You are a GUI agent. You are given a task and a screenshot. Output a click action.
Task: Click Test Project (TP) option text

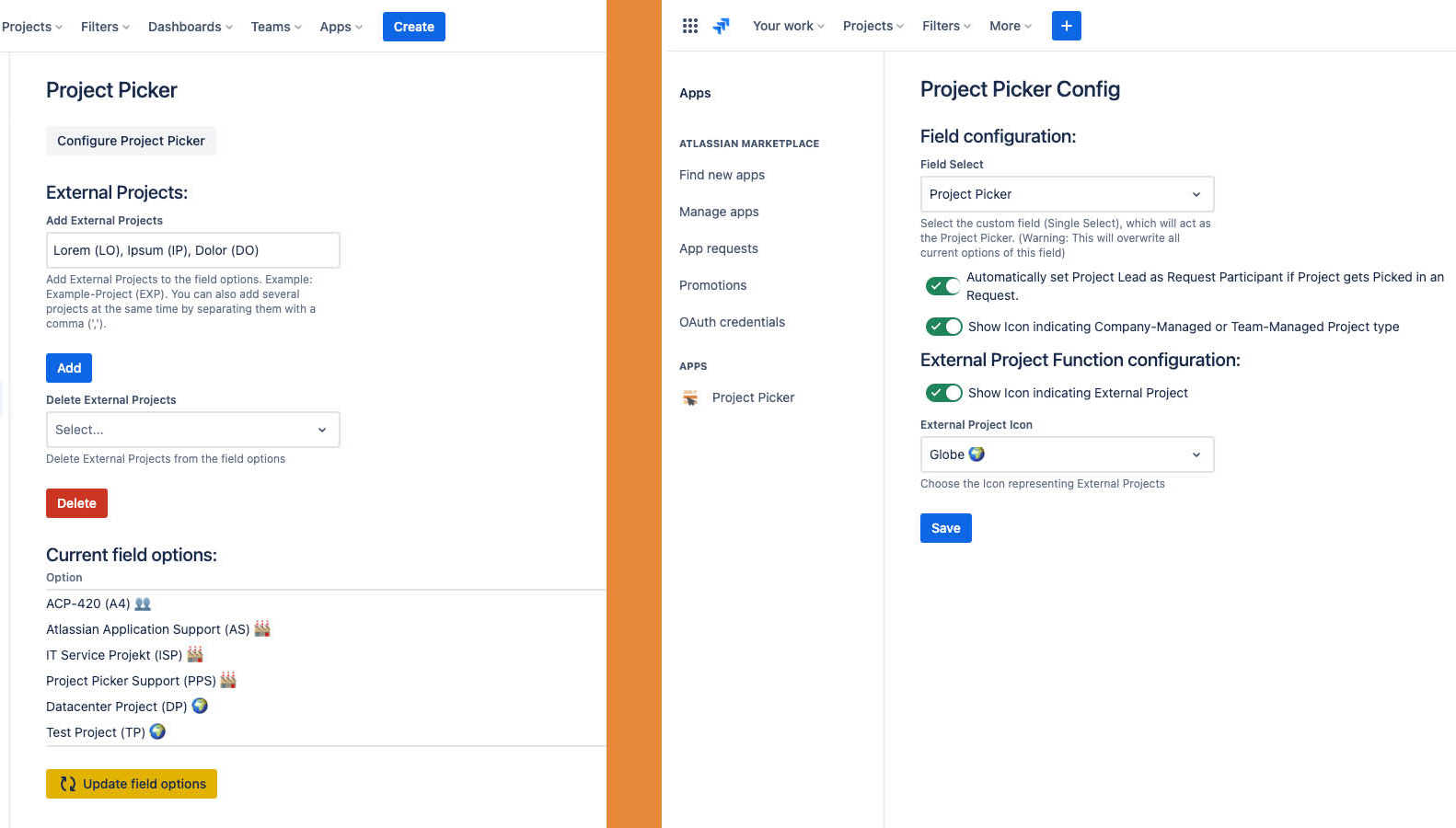click(96, 732)
